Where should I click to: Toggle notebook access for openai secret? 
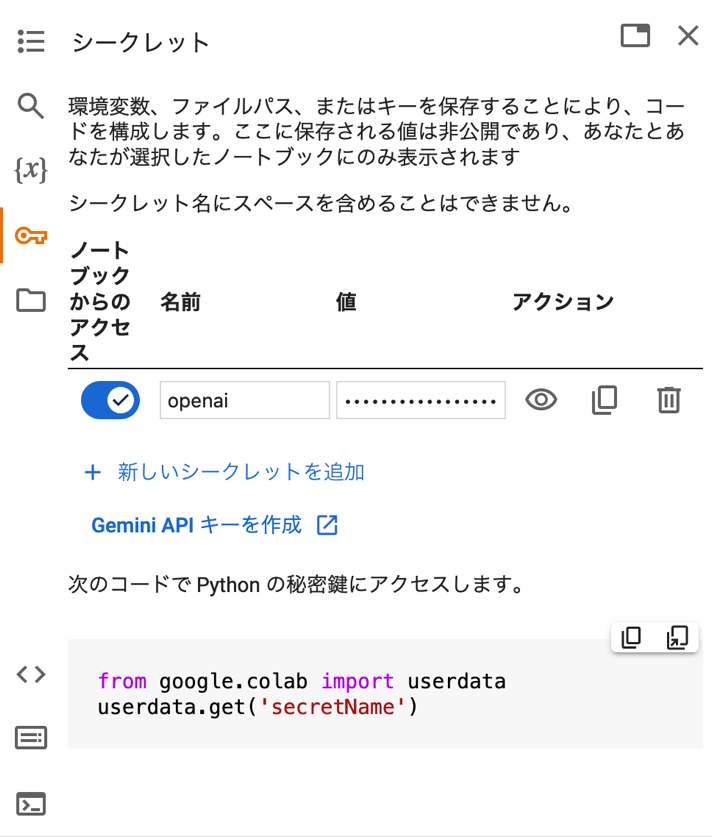coord(110,400)
